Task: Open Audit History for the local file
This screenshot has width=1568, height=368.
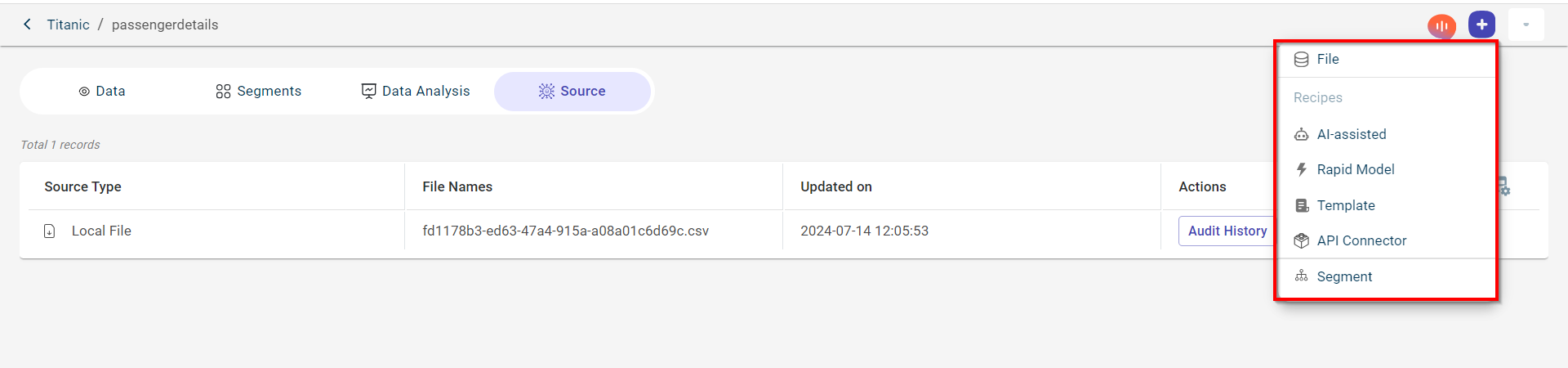Action: point(1227,231)
